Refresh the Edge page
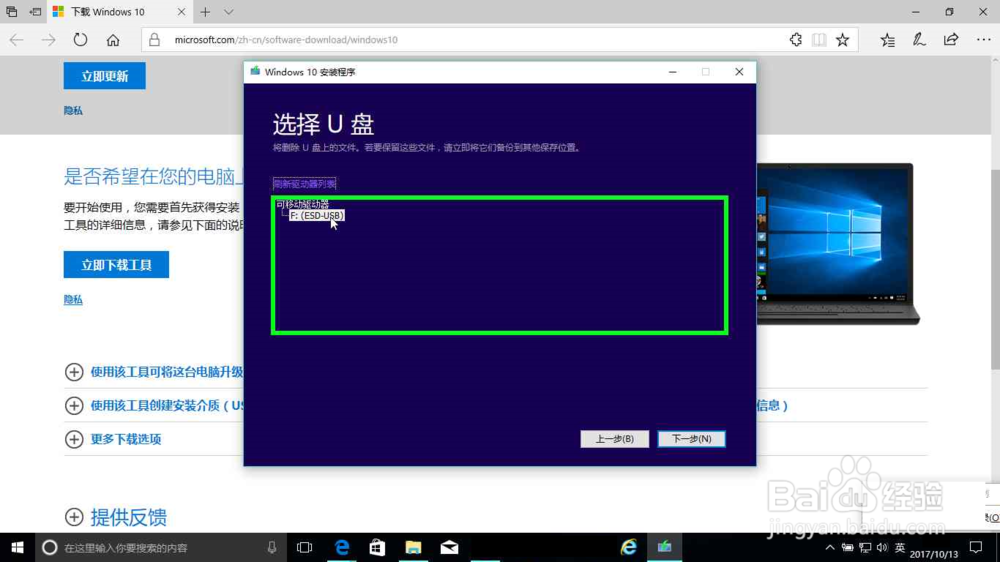1000x562 pixels. 80,40
